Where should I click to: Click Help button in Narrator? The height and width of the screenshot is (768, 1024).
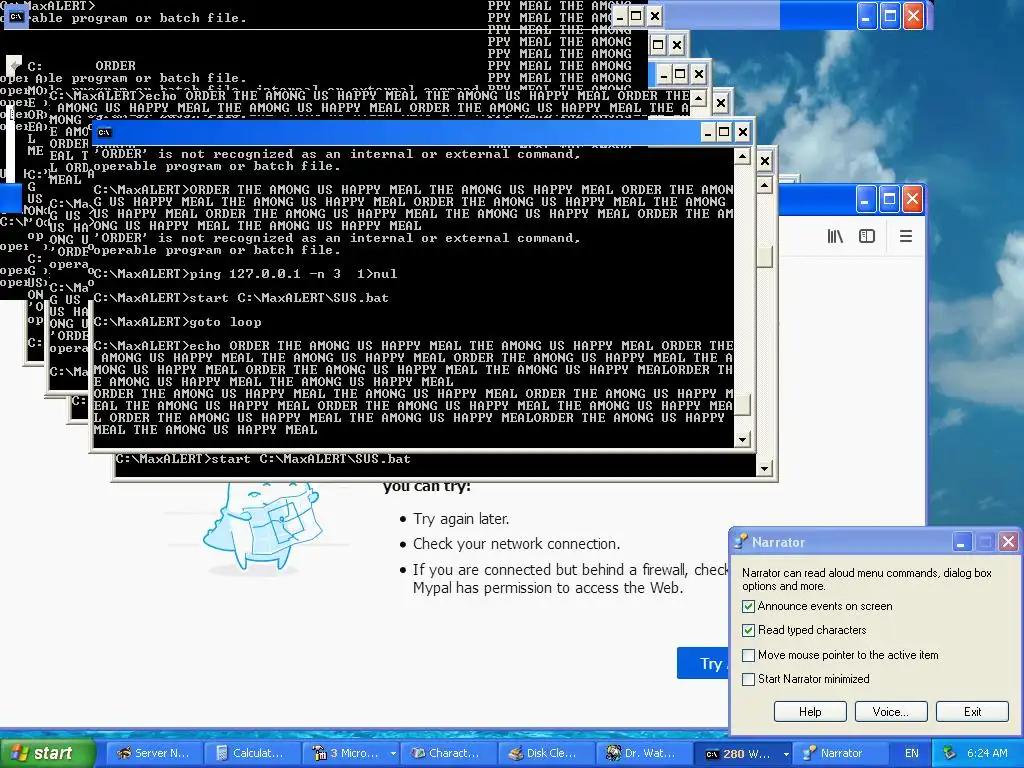tap(810, 712)
